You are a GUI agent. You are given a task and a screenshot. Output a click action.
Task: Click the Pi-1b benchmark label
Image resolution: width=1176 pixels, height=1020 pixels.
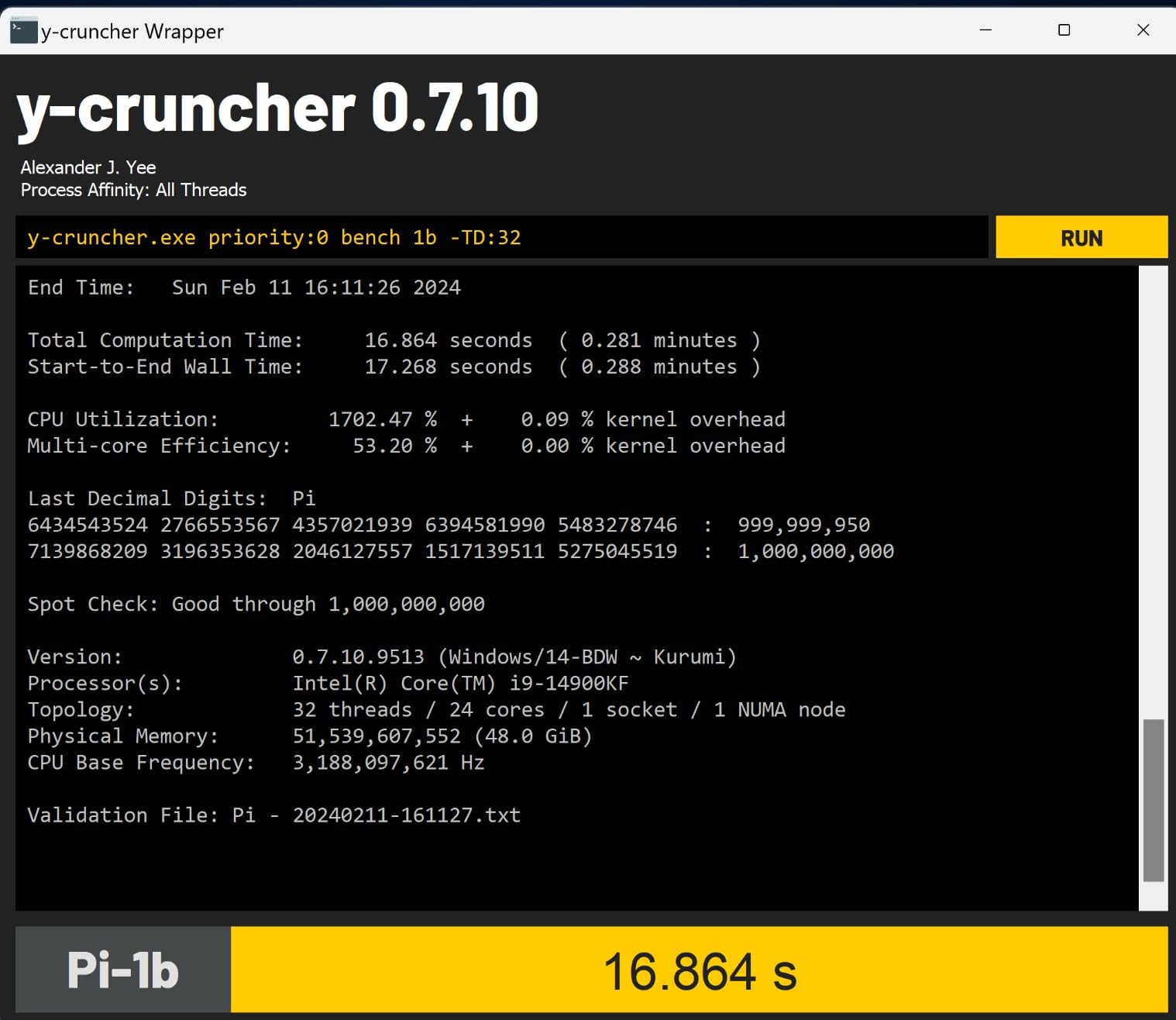(x=123, y=970)
